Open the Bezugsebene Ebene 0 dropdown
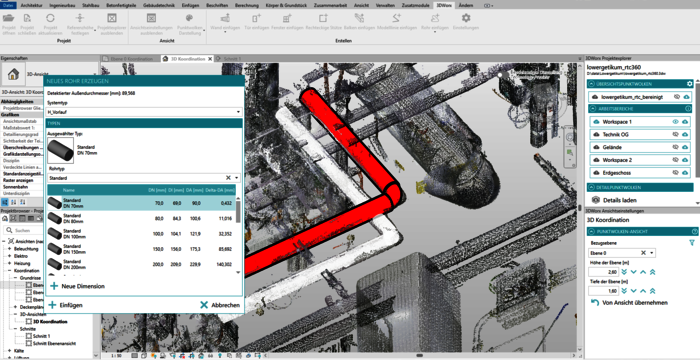The width and height of the screenshot is (700, 360). click(652, 253)
